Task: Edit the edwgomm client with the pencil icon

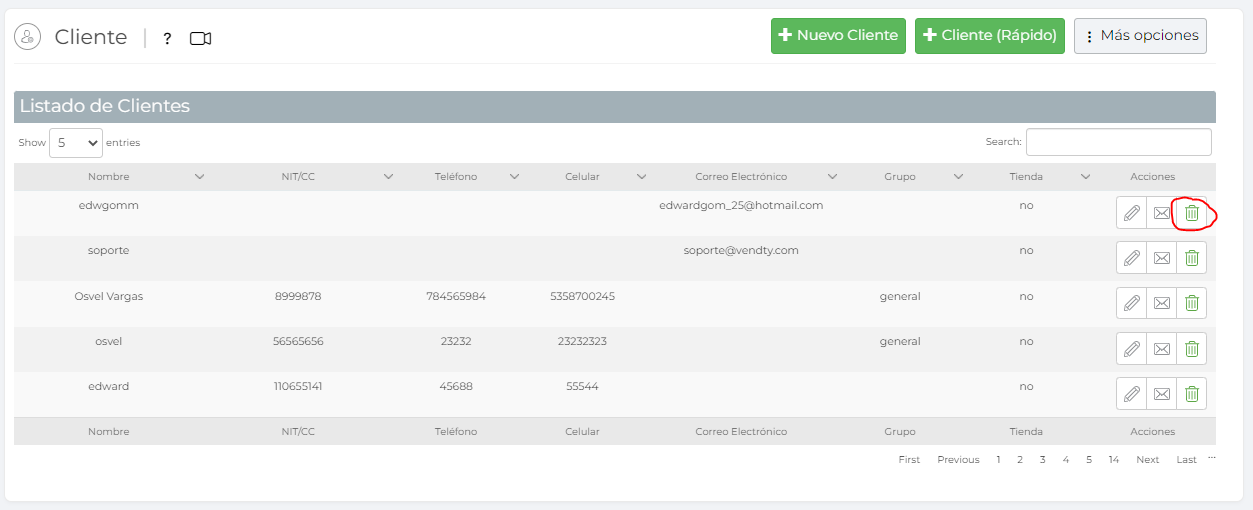Action: point(1131,213)
